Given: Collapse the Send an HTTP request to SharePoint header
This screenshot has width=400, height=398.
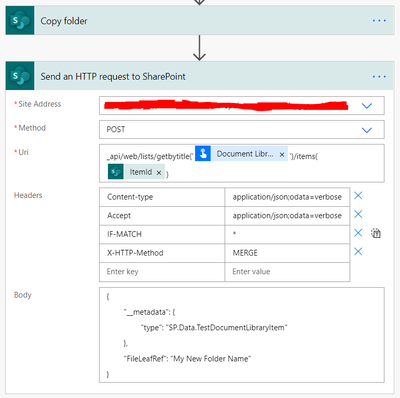Looking at the screenshot, I should tap(200, 76).
